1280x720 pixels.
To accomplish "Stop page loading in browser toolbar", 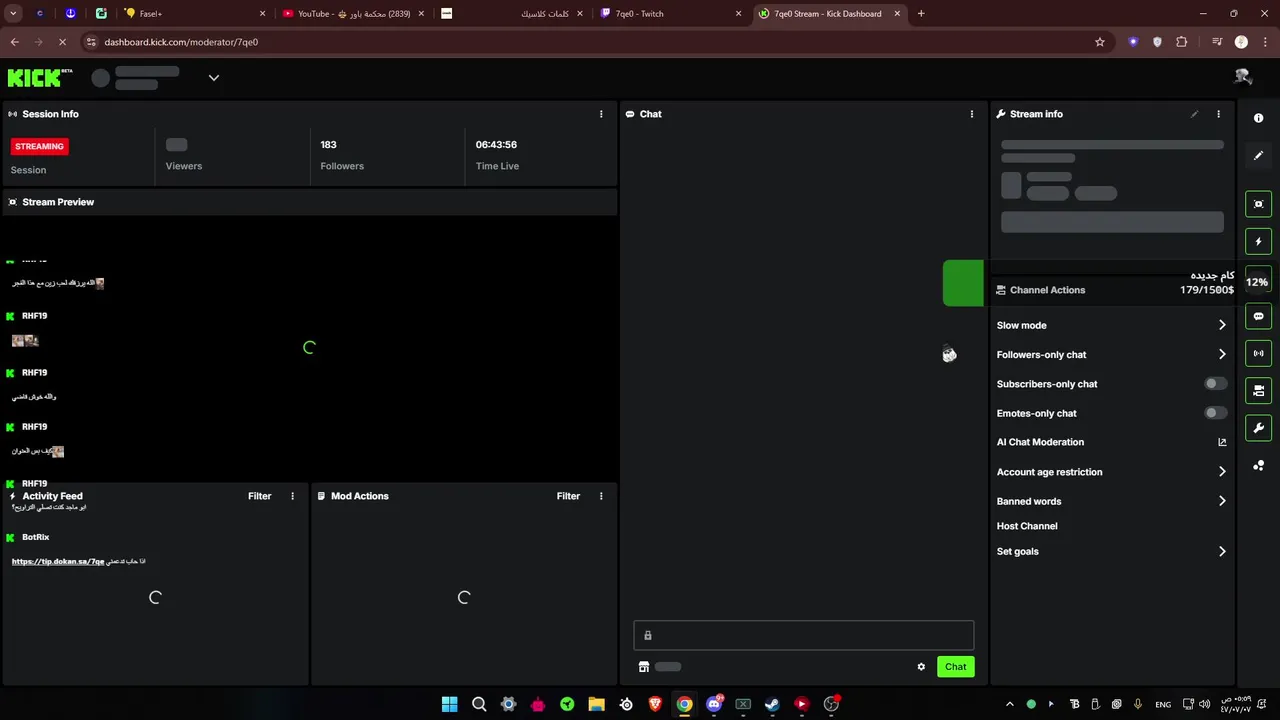I will (62, 42).
